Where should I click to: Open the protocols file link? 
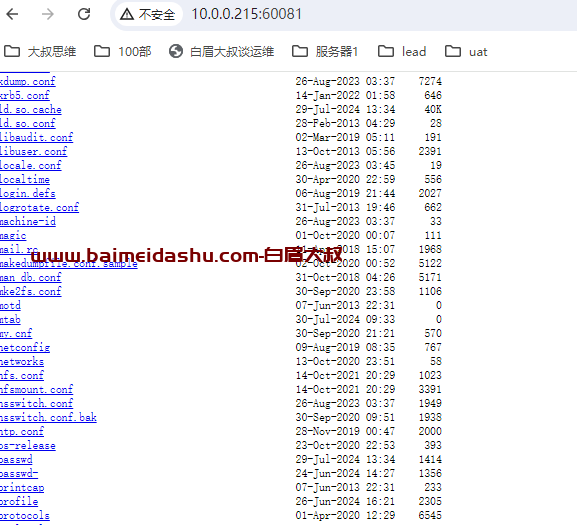[25, 515]
